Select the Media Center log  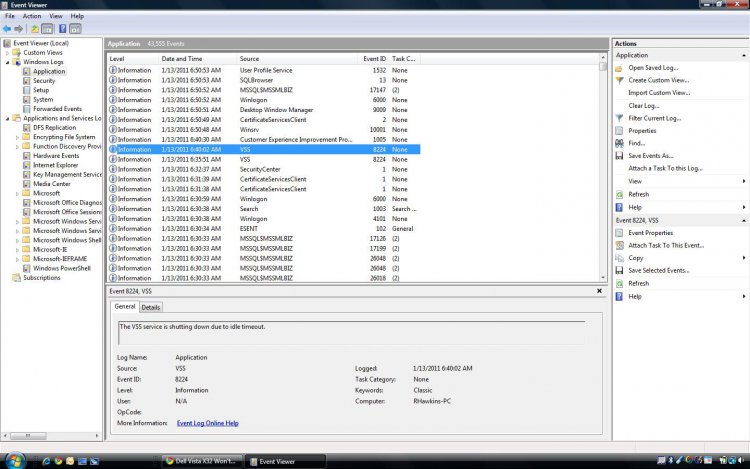click(52, 184)
